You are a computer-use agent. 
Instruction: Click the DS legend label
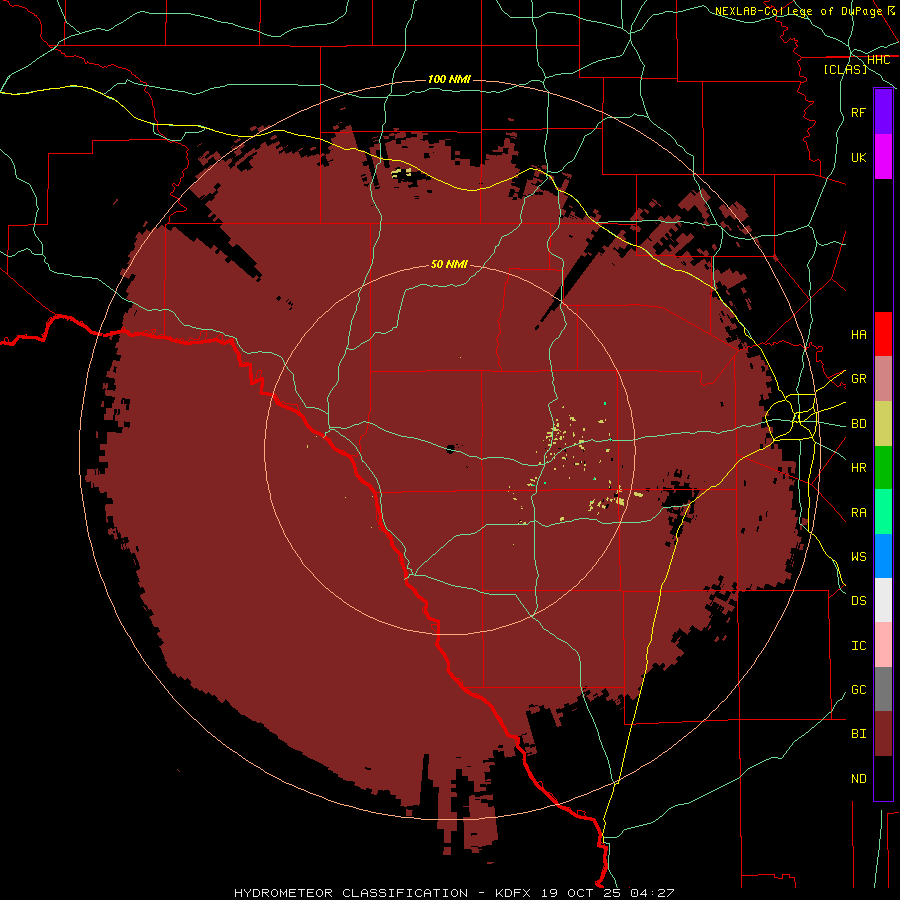click(x=858, y=601)
